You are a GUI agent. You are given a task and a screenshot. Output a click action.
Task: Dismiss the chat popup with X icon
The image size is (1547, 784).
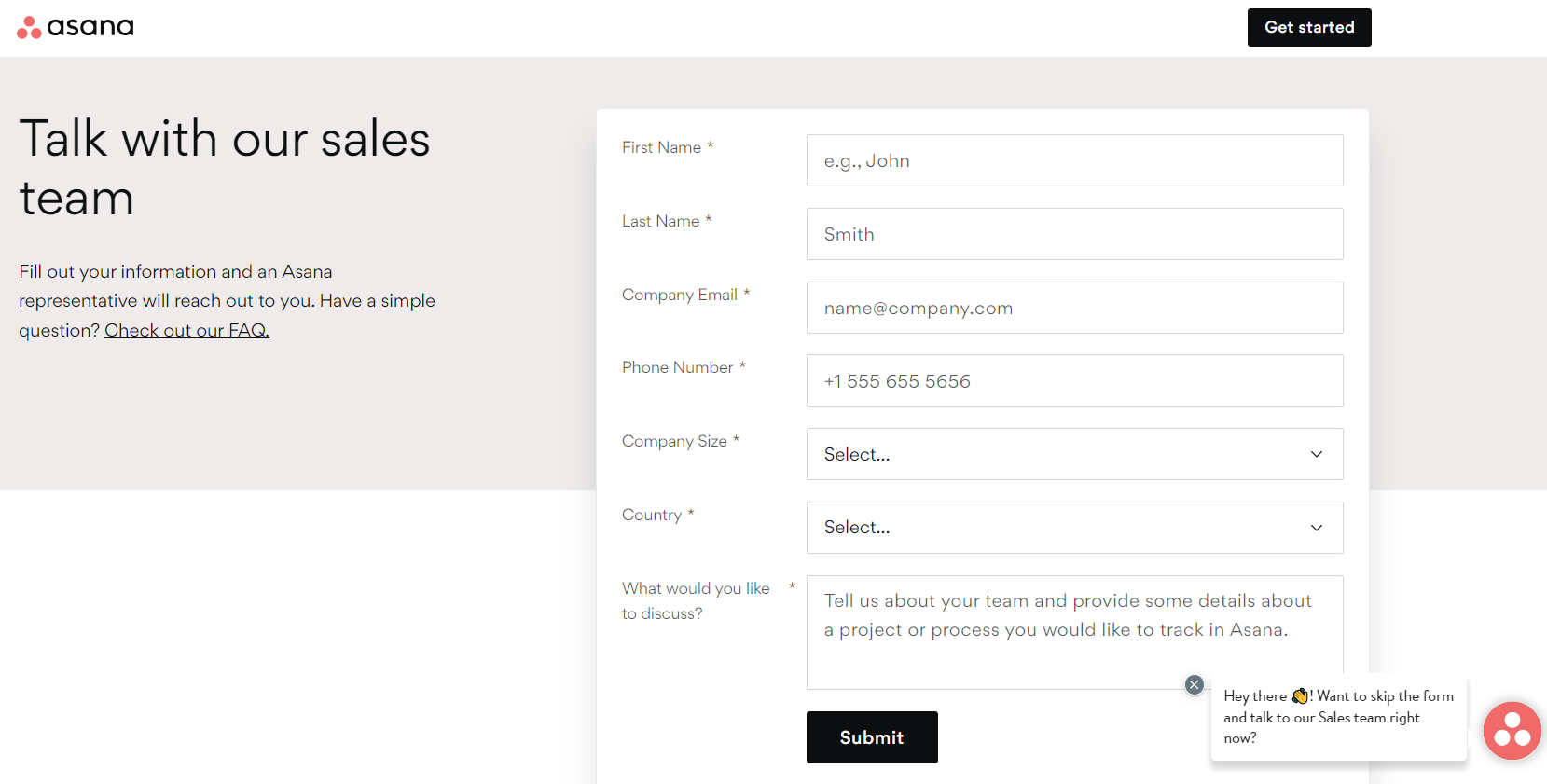1194,684
